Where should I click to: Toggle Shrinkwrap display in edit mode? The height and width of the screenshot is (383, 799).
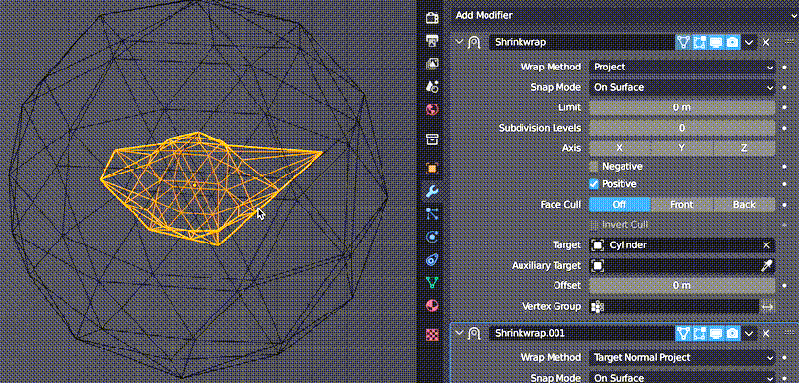click(700, 42)
